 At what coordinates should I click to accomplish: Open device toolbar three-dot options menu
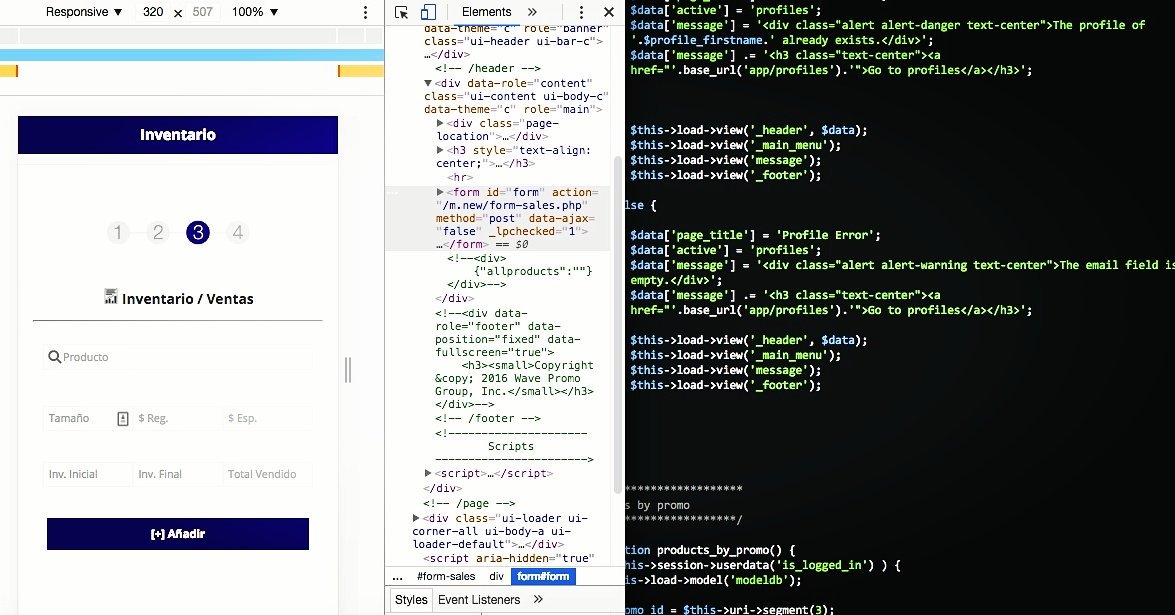tap(365, 12)
